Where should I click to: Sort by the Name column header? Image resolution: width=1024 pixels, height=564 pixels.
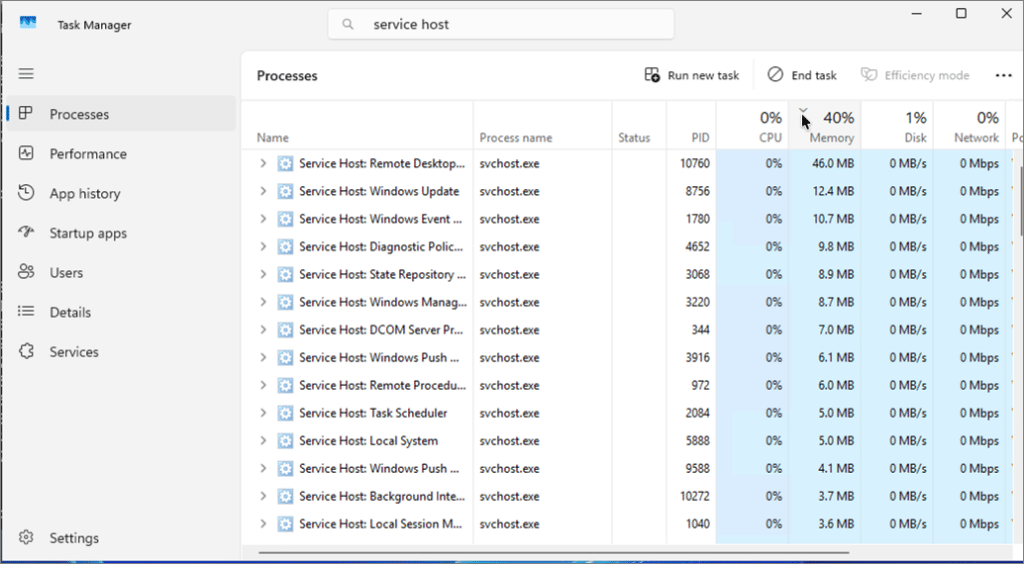coord(357,125)
